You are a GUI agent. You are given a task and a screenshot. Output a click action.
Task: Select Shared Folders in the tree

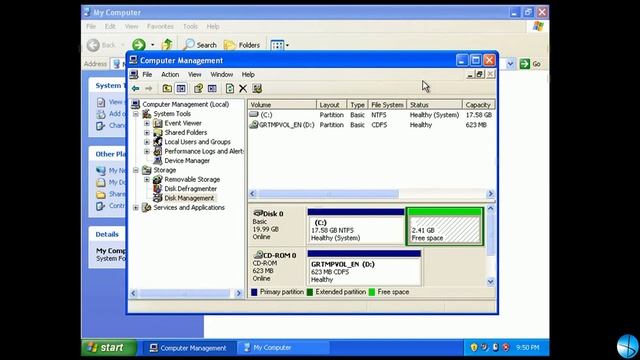[185, 132]
